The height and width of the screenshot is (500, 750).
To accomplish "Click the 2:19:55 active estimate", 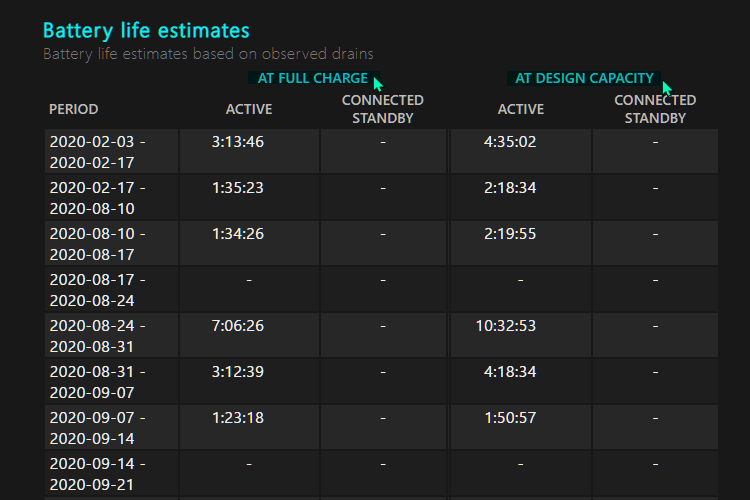I will point(510,233).
